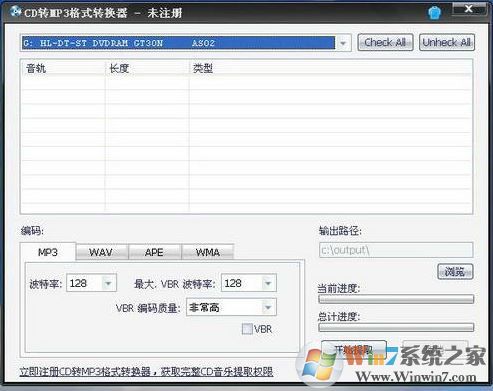Switch to the WAV encoding tab
Image resolution: width=493 pixels, height=391 pixels.
click(101, 252)
